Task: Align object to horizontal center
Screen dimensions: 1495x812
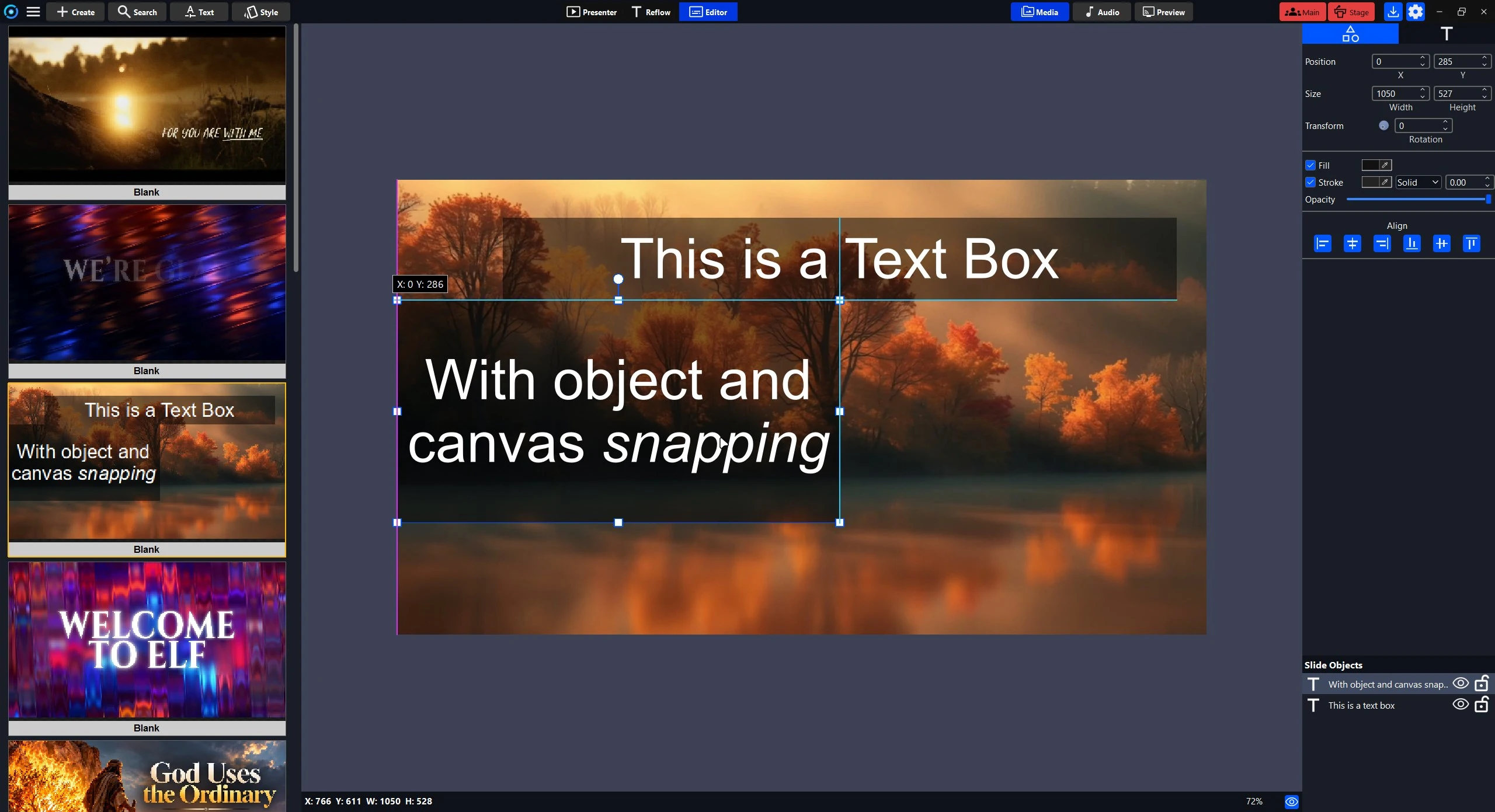Action: click(x=1352, y=243)
